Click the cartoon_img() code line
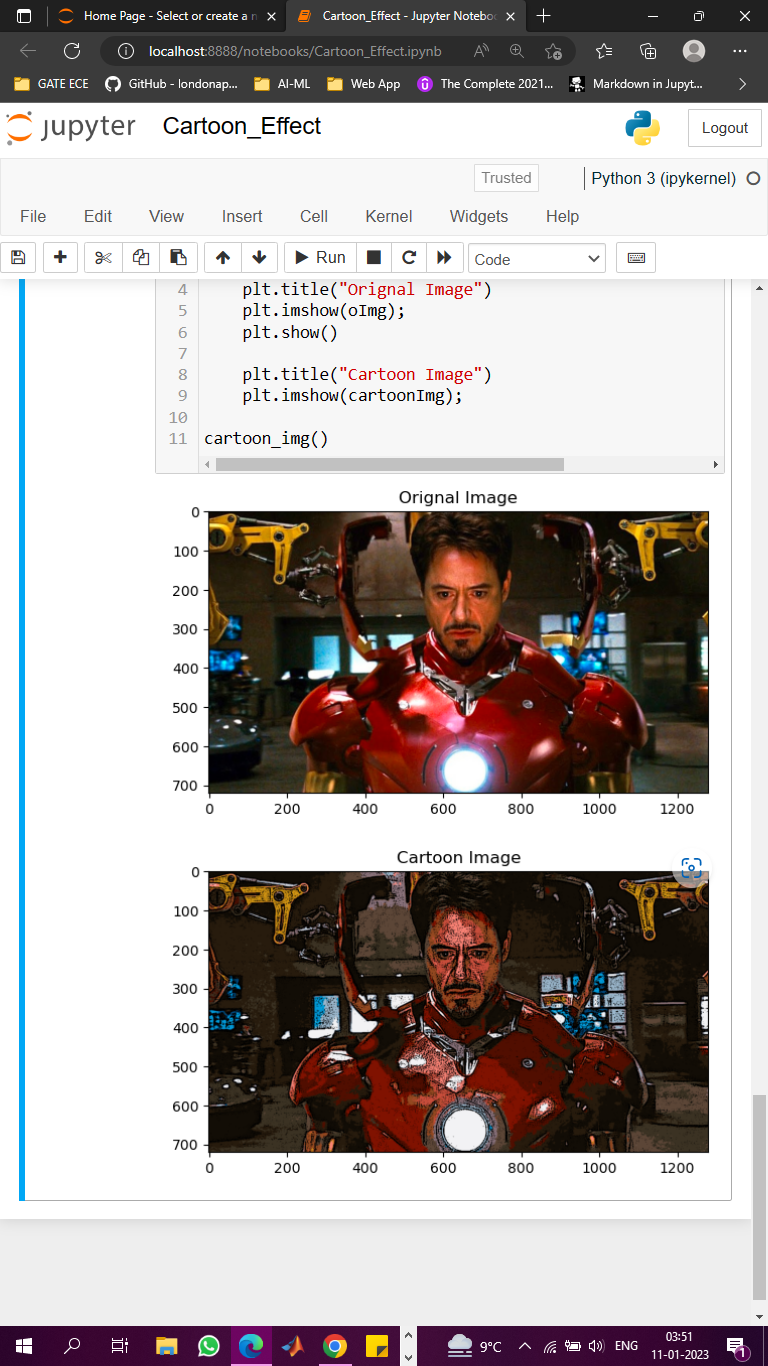The image size is (768, 1366). pyautogui.click(x=266, y=438)
